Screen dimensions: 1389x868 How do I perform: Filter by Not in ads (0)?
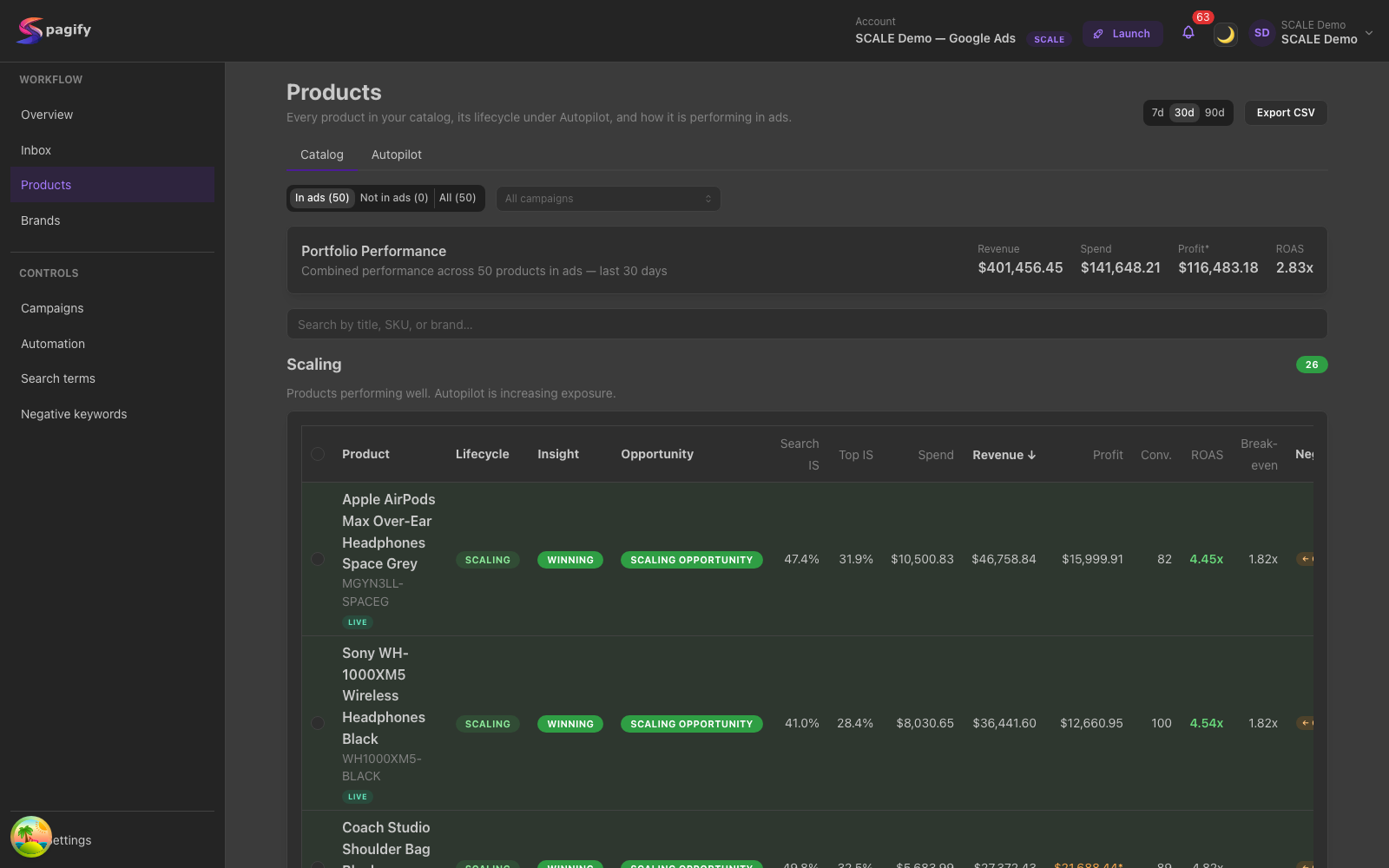(394, 198)
